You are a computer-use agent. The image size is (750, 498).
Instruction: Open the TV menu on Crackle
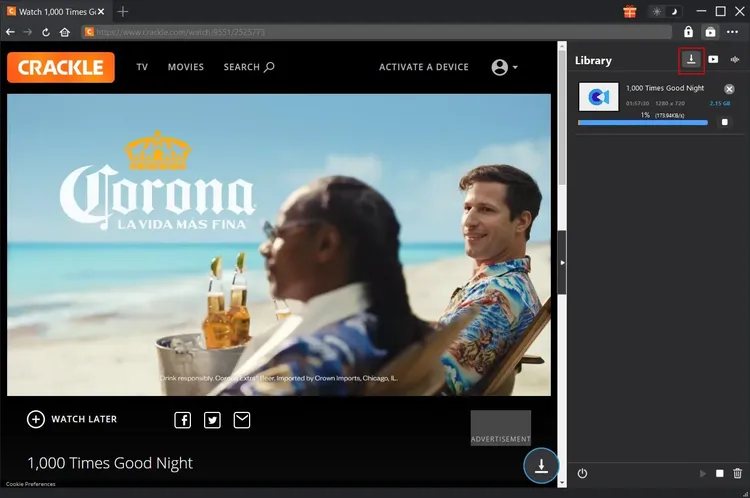pos(142,67)
